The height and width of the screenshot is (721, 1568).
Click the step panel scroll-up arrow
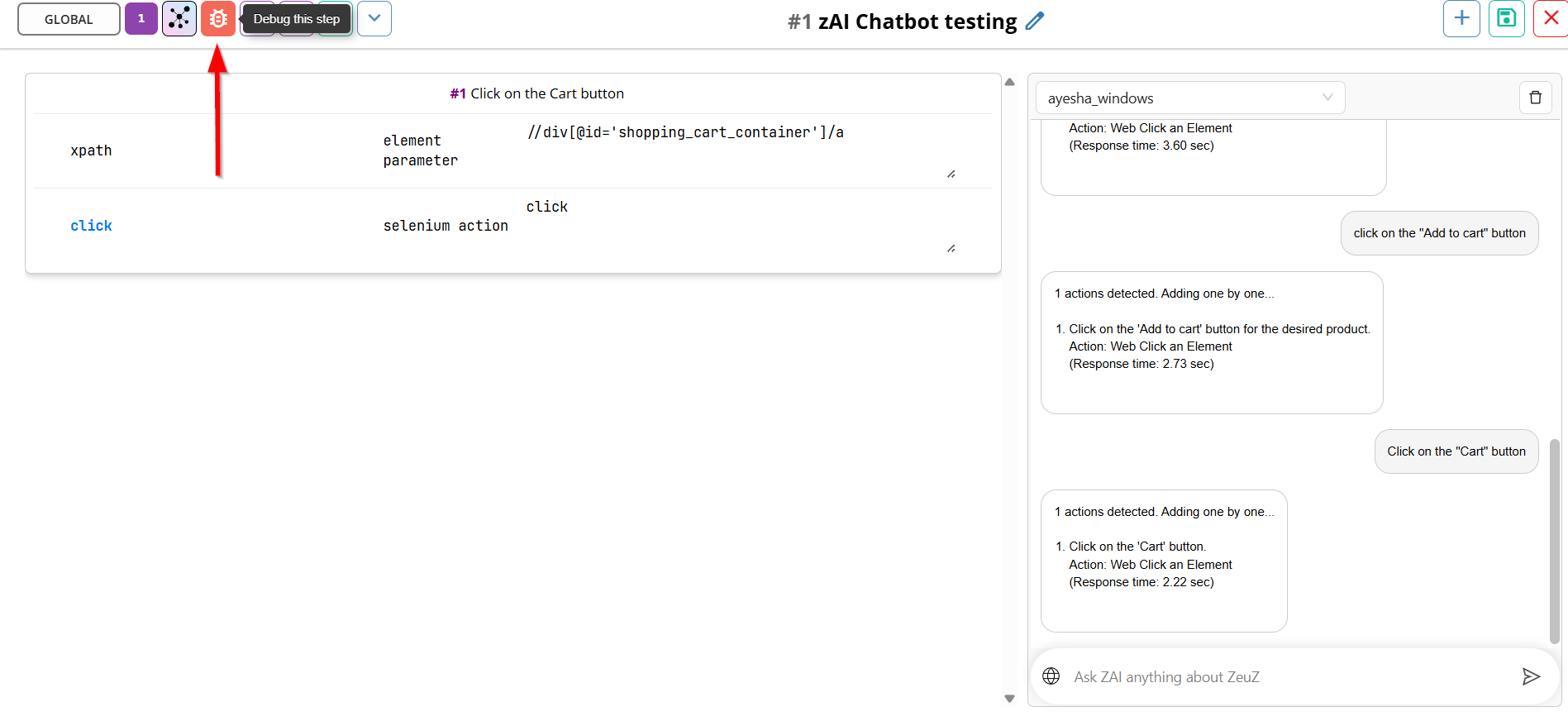tap(1009, 82)
